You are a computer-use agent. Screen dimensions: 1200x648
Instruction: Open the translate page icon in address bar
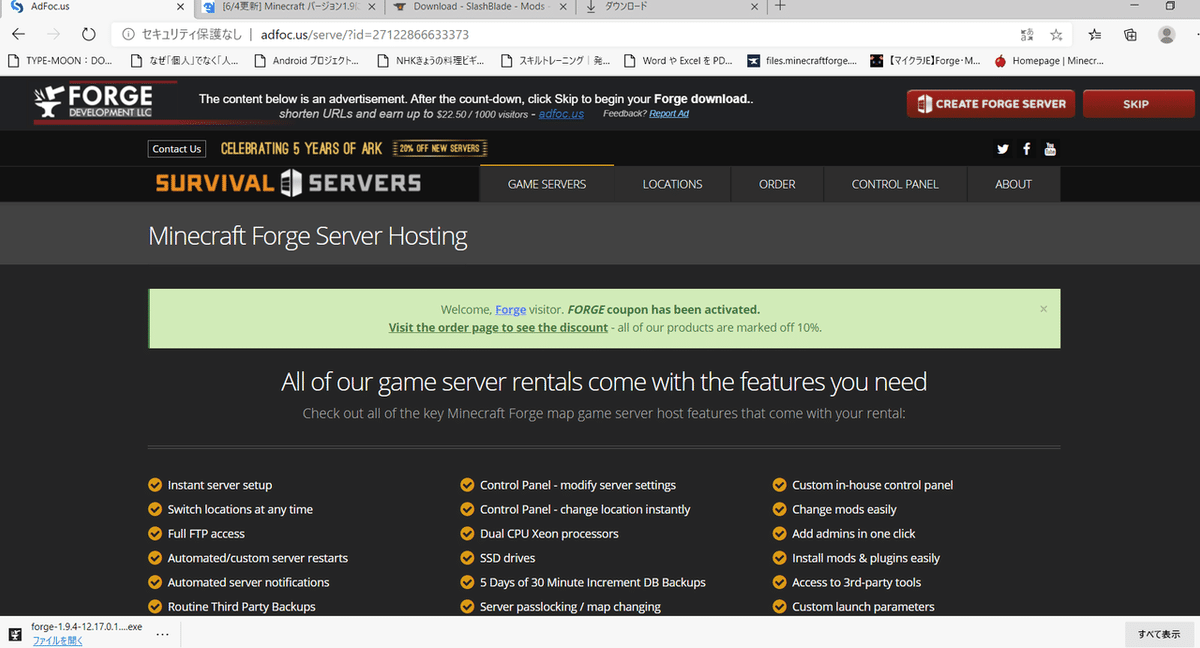pyautogui.click(x=1027, y=34)
